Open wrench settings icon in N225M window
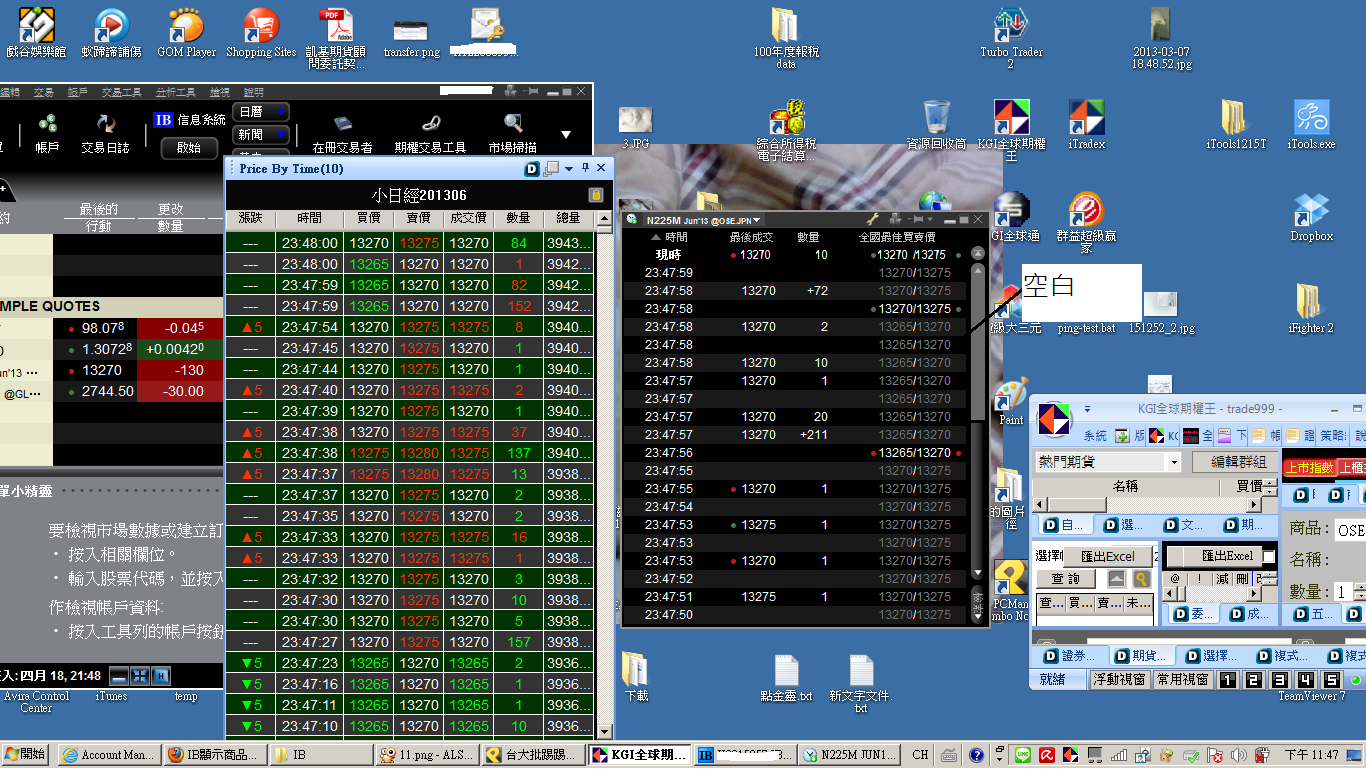 point(872,220)
